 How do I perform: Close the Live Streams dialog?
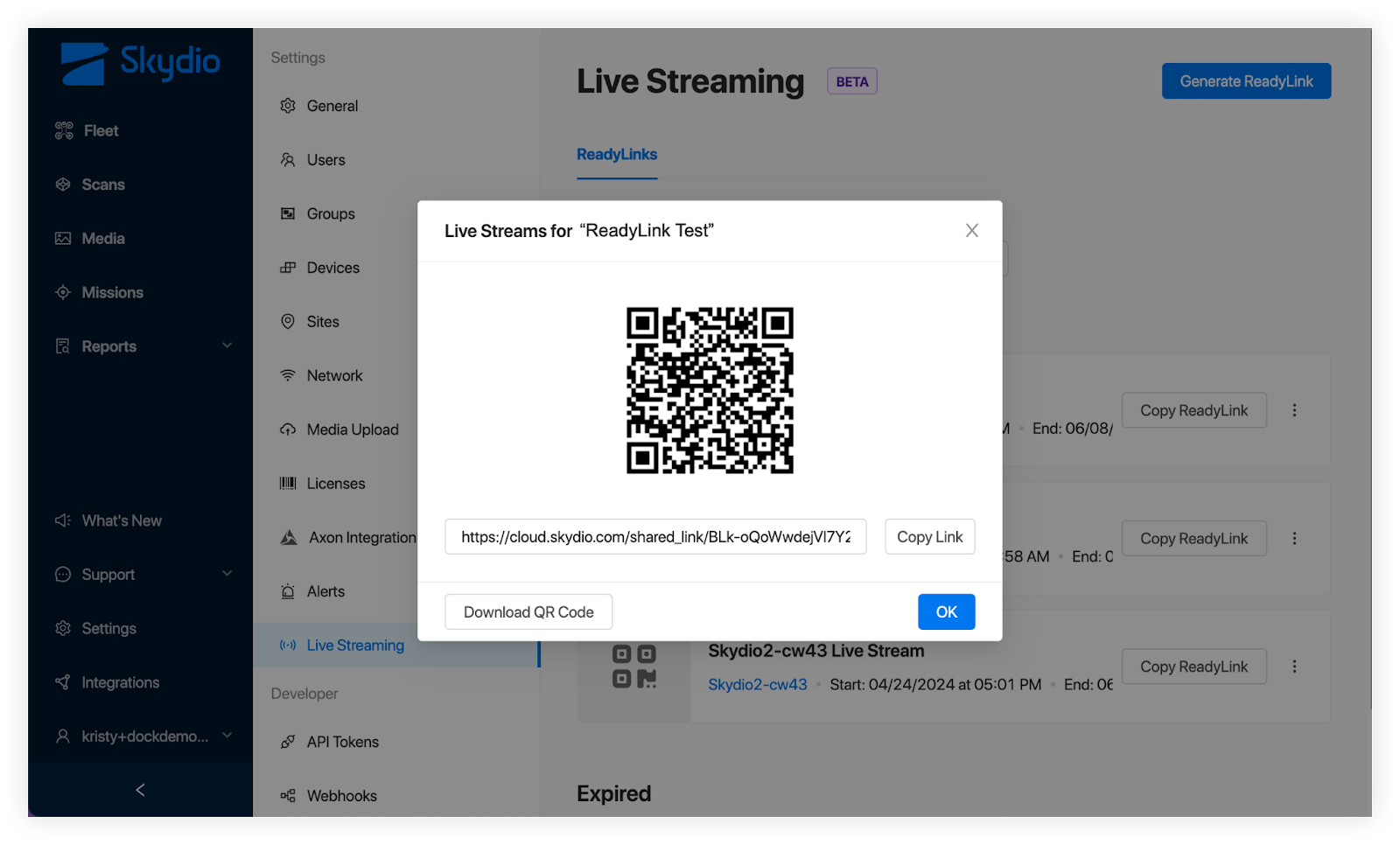click(971, 231)
